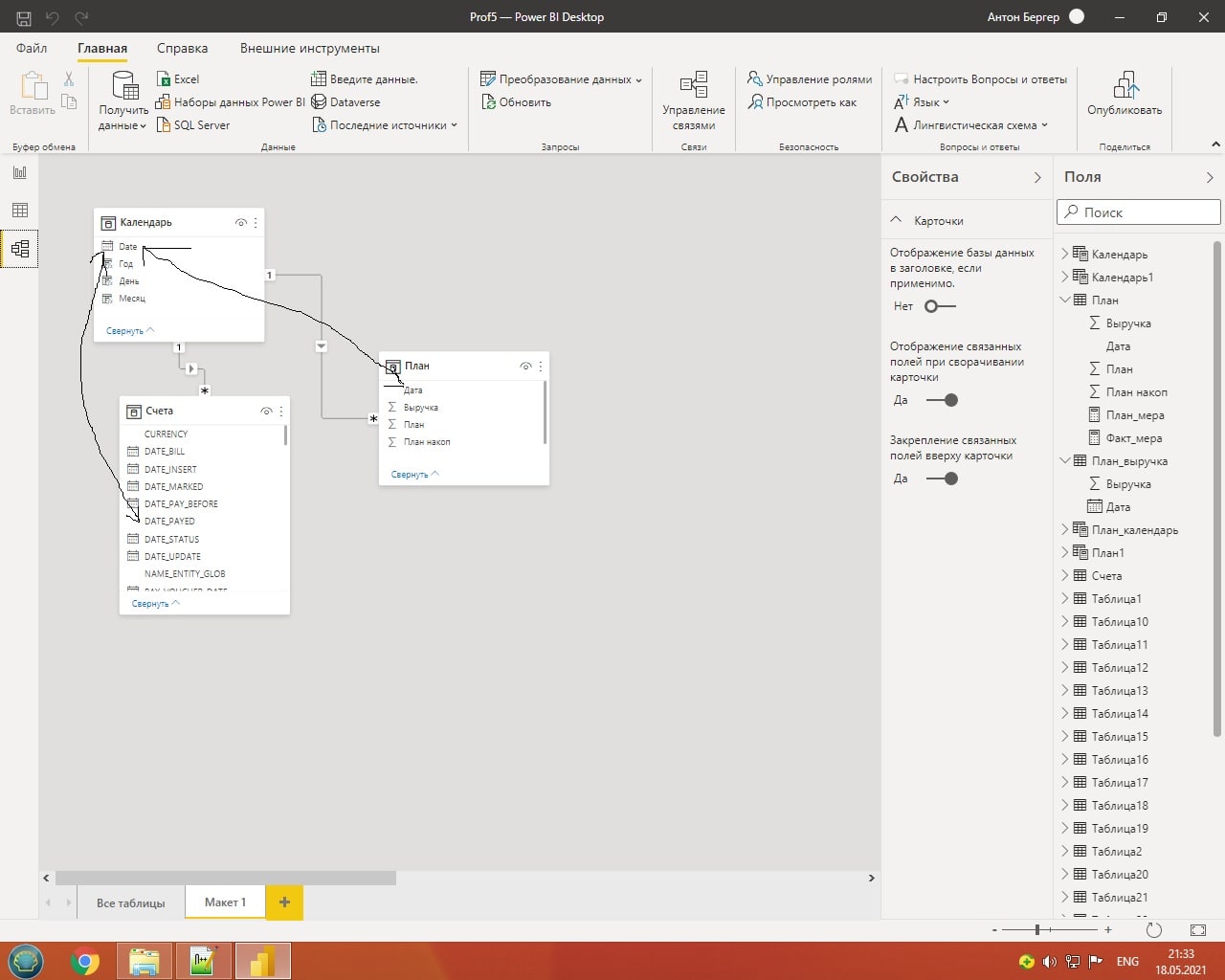Collapse План_выручка in the Поля list
Viewport: 1225px width, 980px height.
coord(1065,461)
